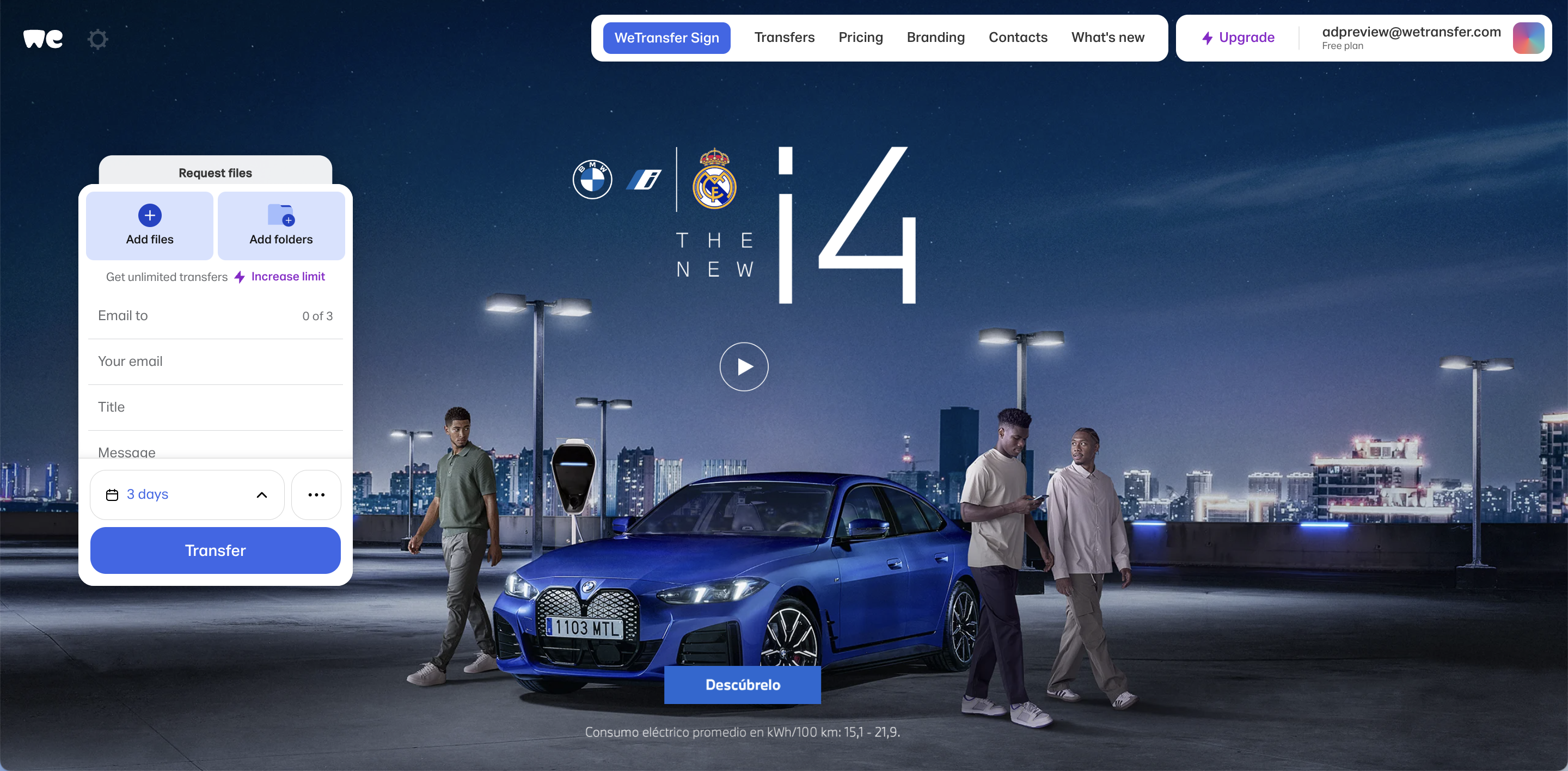Screen dimensions: 1568x771
Task: Switch to the Request files tab
Action: coord(216,172)
